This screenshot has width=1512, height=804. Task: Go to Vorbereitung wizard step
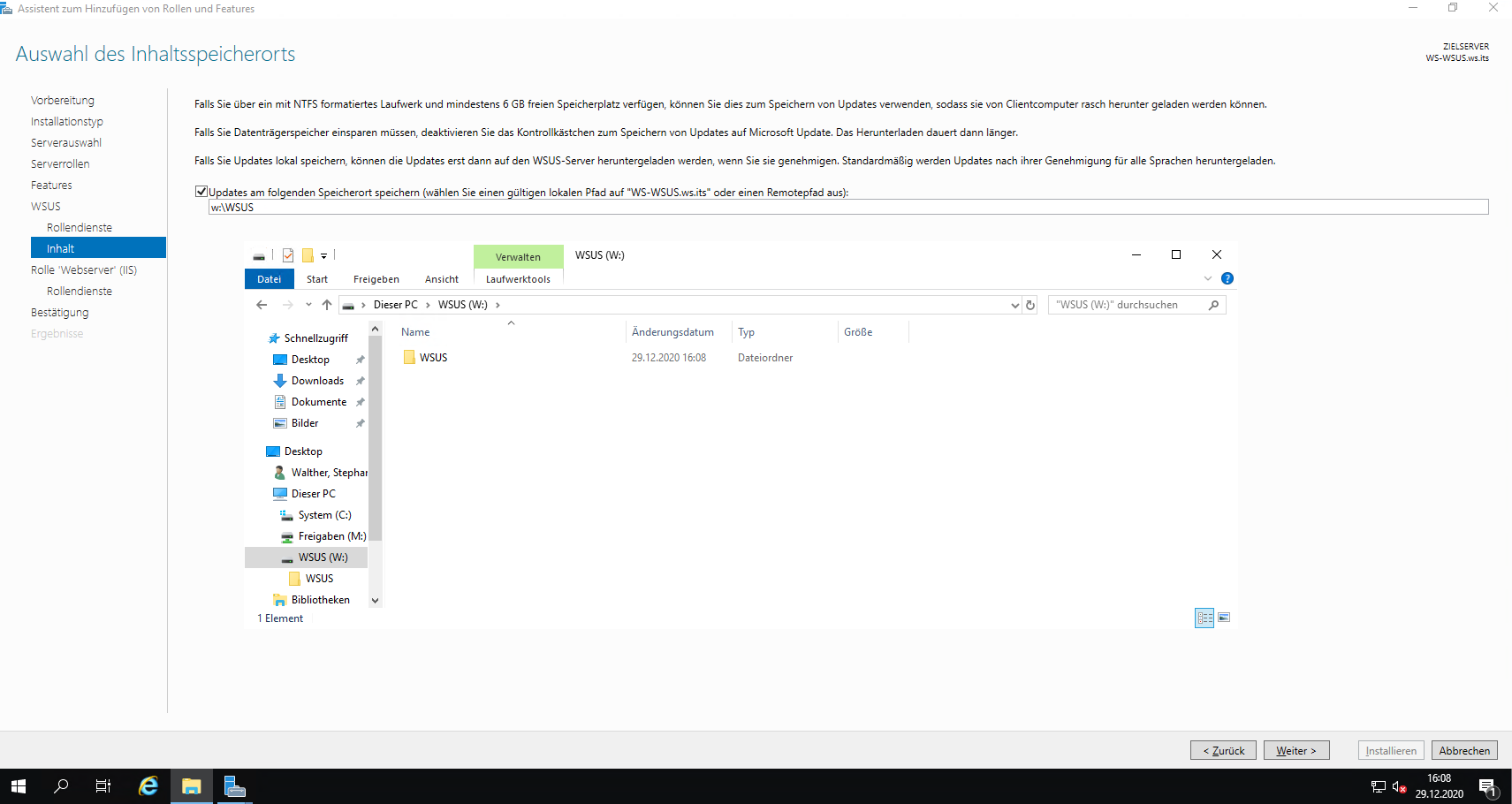click(63, 101)
